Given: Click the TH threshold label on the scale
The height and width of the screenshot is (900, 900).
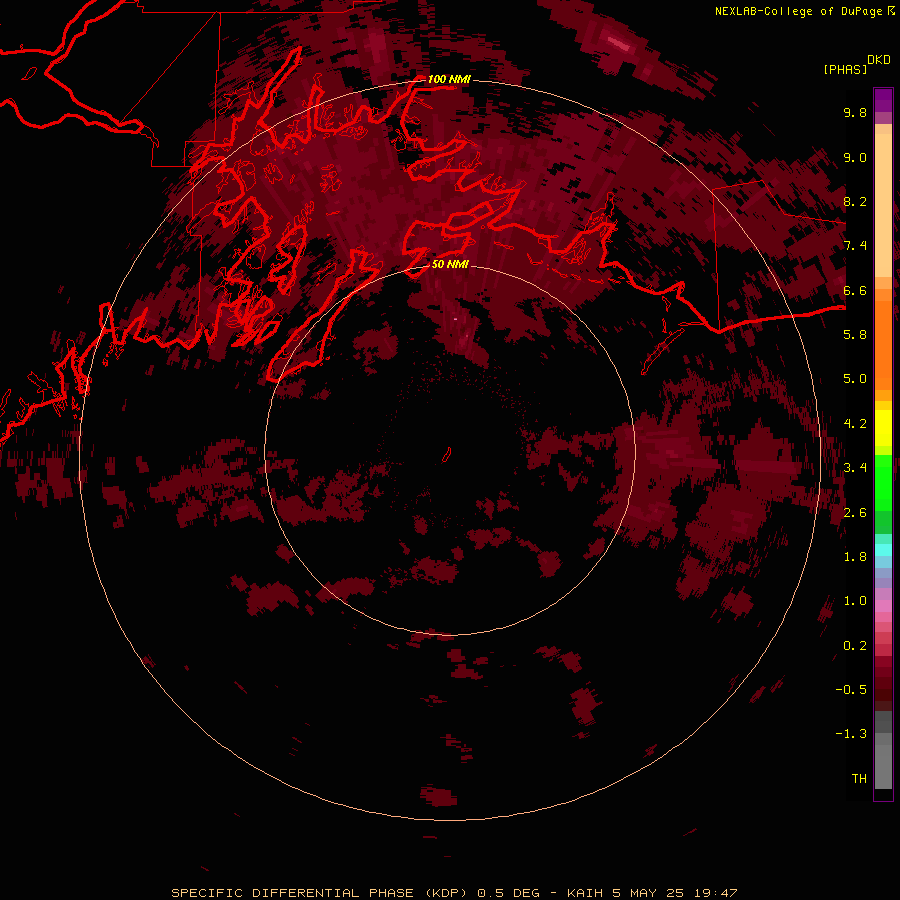Looking at the screenshot, I should coord(859,778).
